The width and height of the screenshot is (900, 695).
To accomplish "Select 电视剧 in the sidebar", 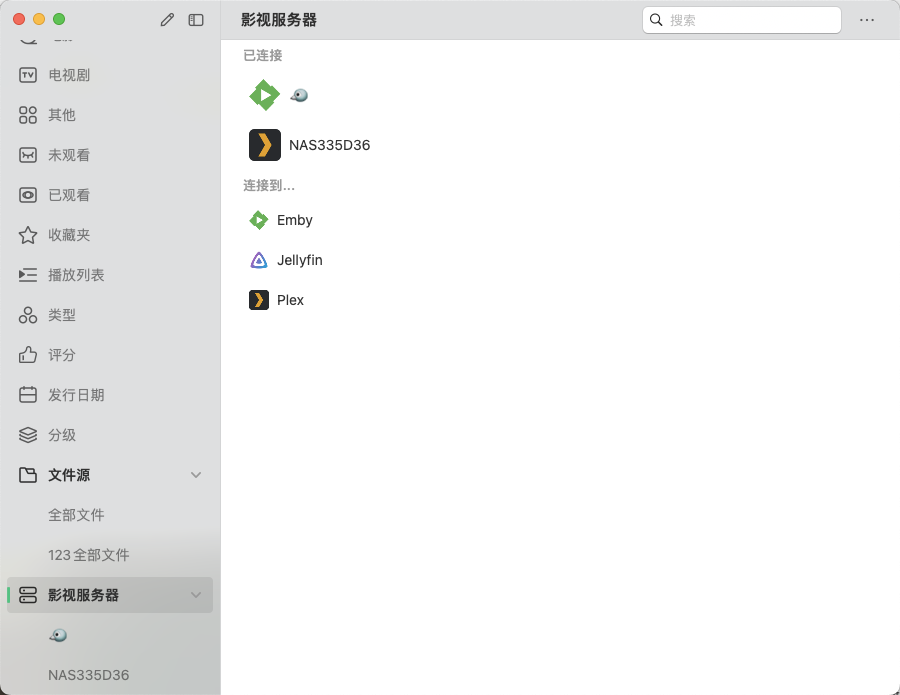I will [x=69, y=75].
